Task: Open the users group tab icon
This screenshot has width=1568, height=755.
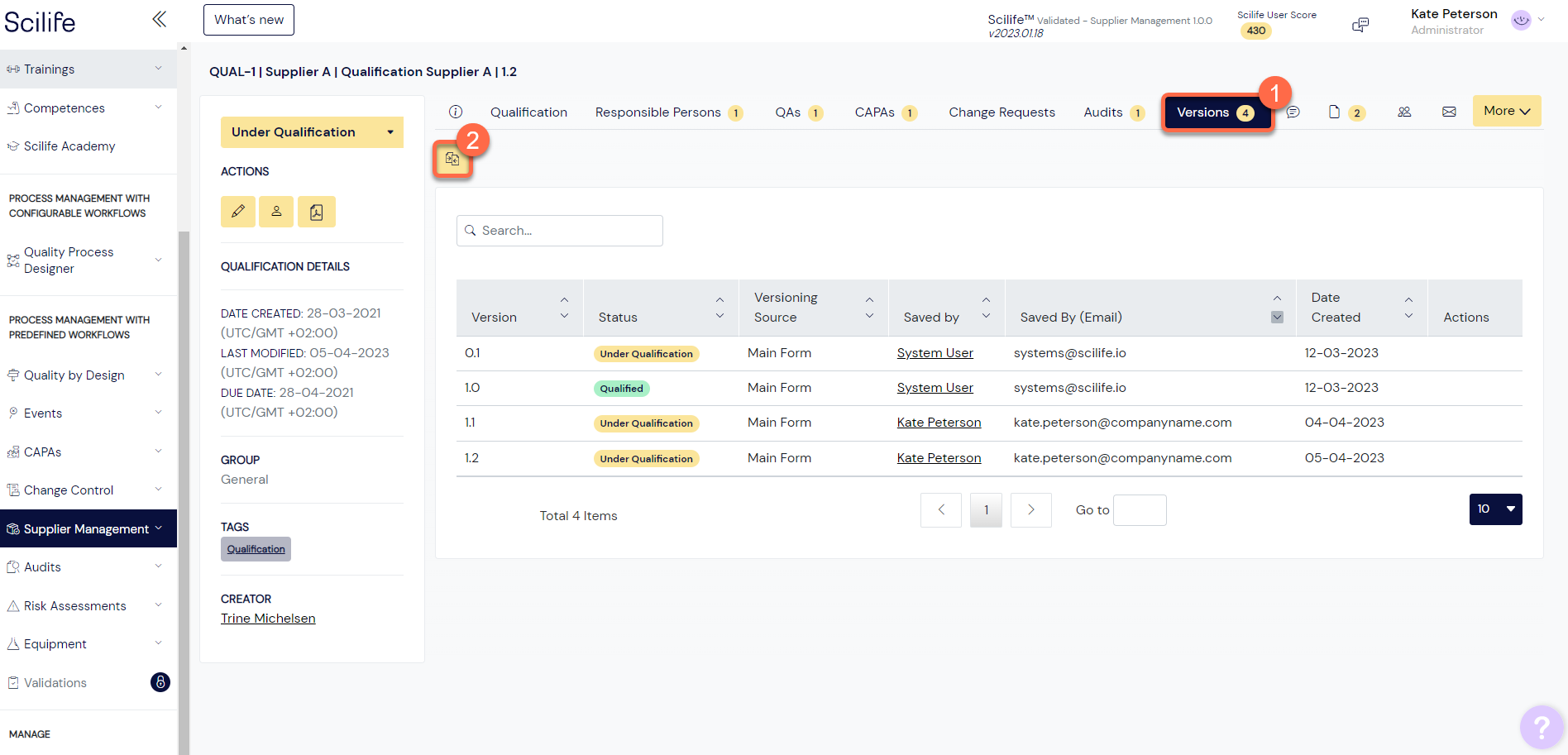Action: 1404,112
